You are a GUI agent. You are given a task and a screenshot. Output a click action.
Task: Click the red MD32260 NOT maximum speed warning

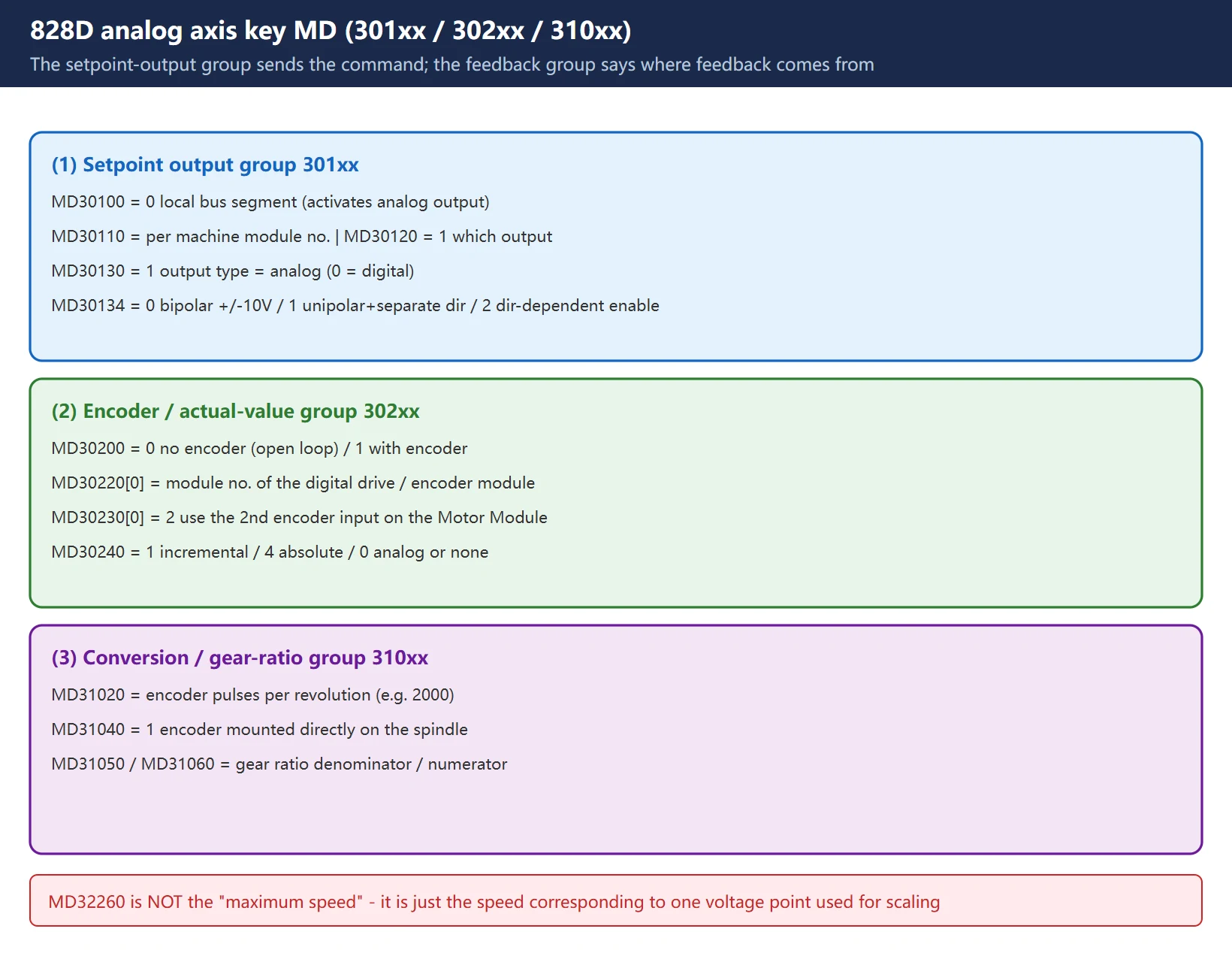pyautogui.click(x=616, y=900)
